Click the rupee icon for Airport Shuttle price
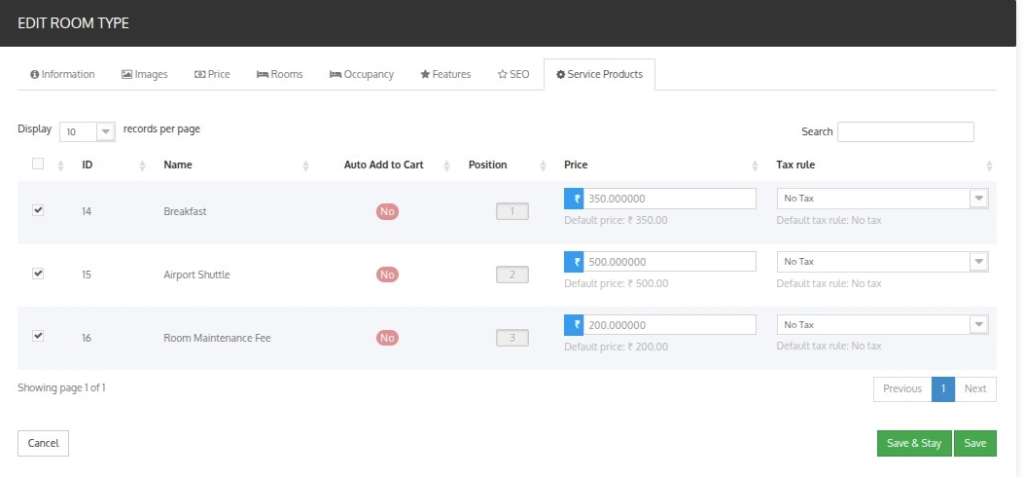This screenshot has height=477, width=1024. click(x=574, y=262)
